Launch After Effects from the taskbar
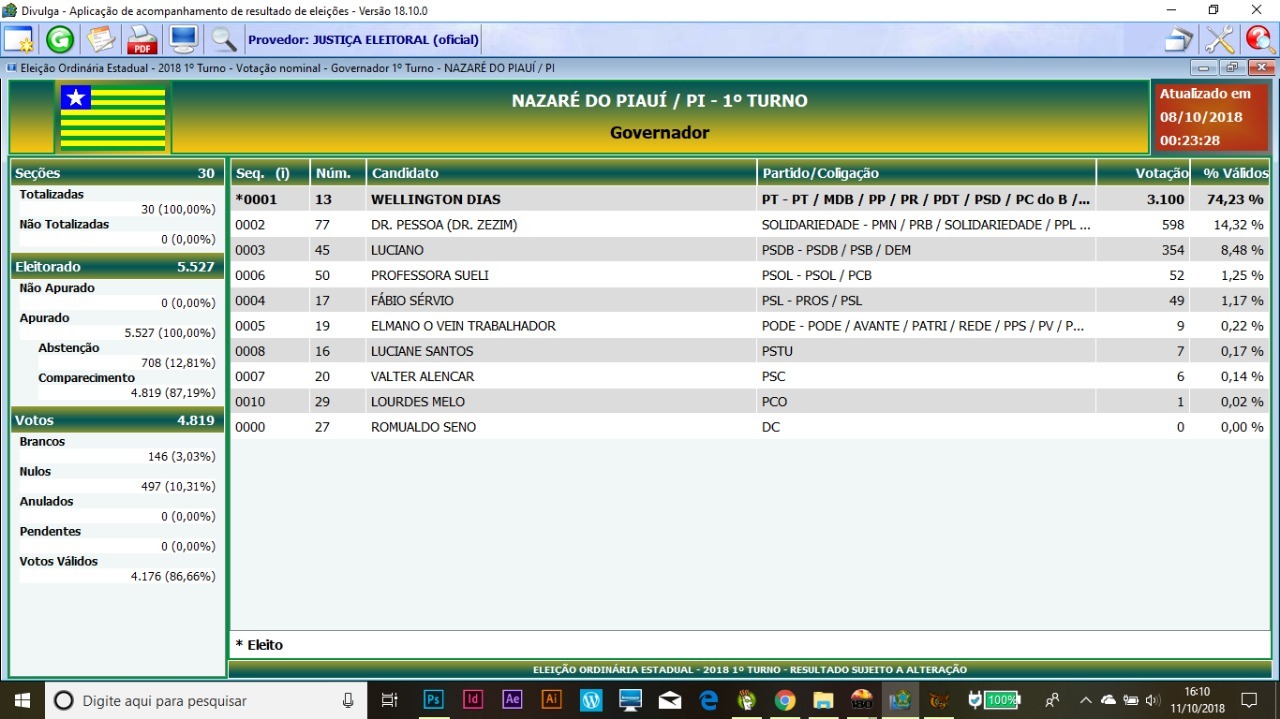 (x=512, y=700)
